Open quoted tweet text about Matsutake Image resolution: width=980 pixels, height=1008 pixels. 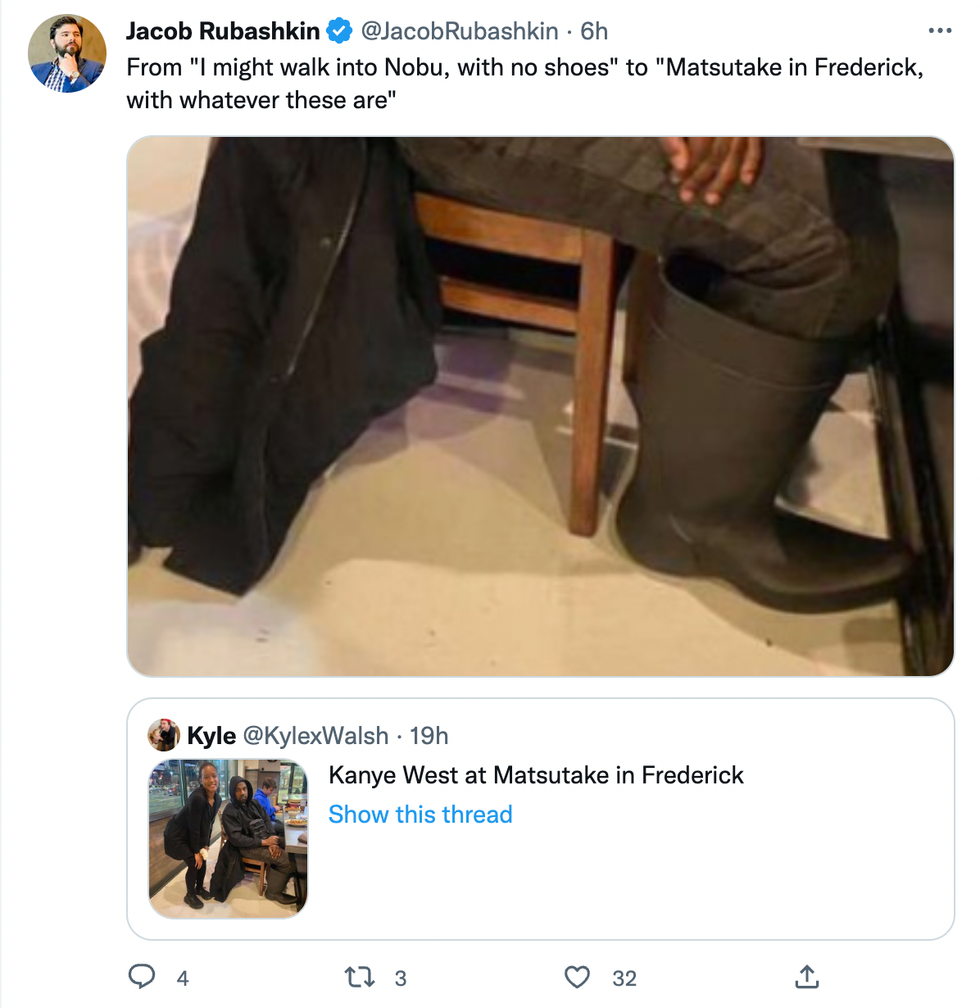point(536,775)
